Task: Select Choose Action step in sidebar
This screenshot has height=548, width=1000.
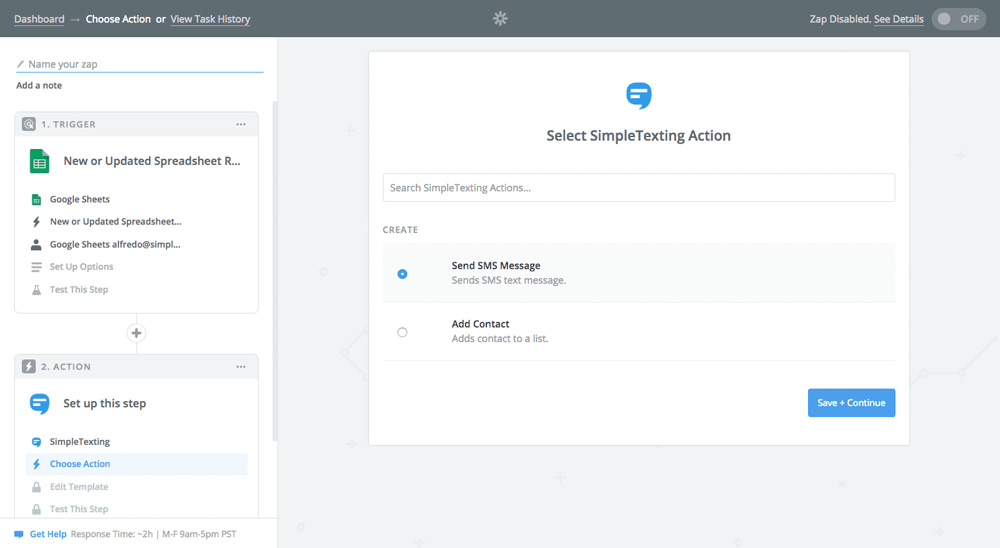Action: [136, 464]
